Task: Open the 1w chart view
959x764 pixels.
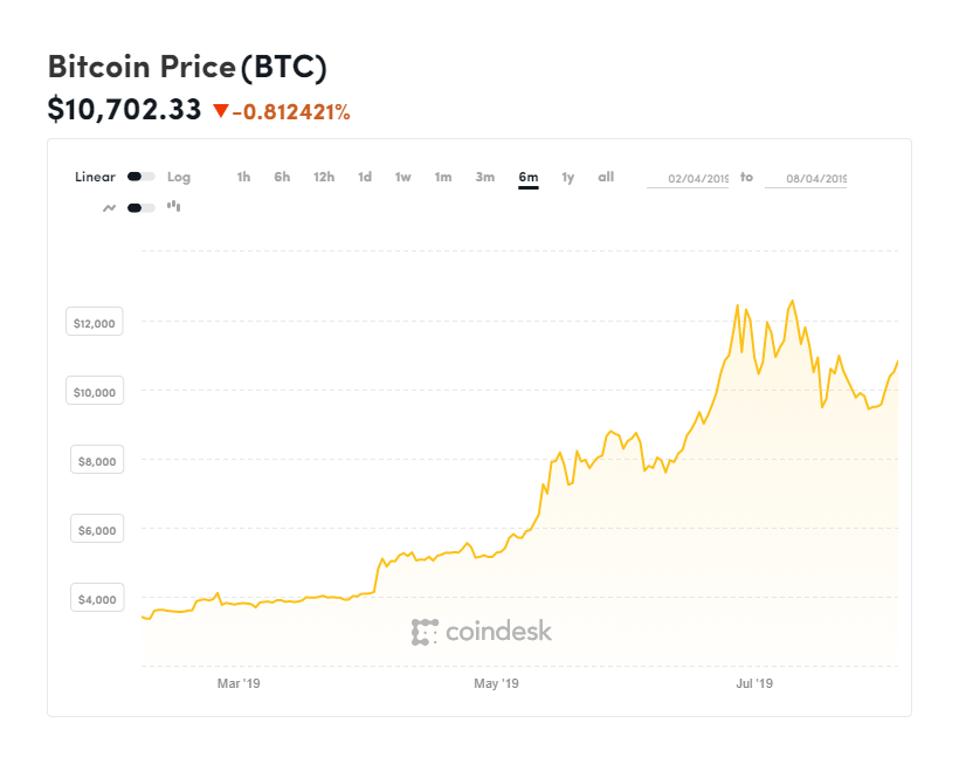Action: click(402, 176)
